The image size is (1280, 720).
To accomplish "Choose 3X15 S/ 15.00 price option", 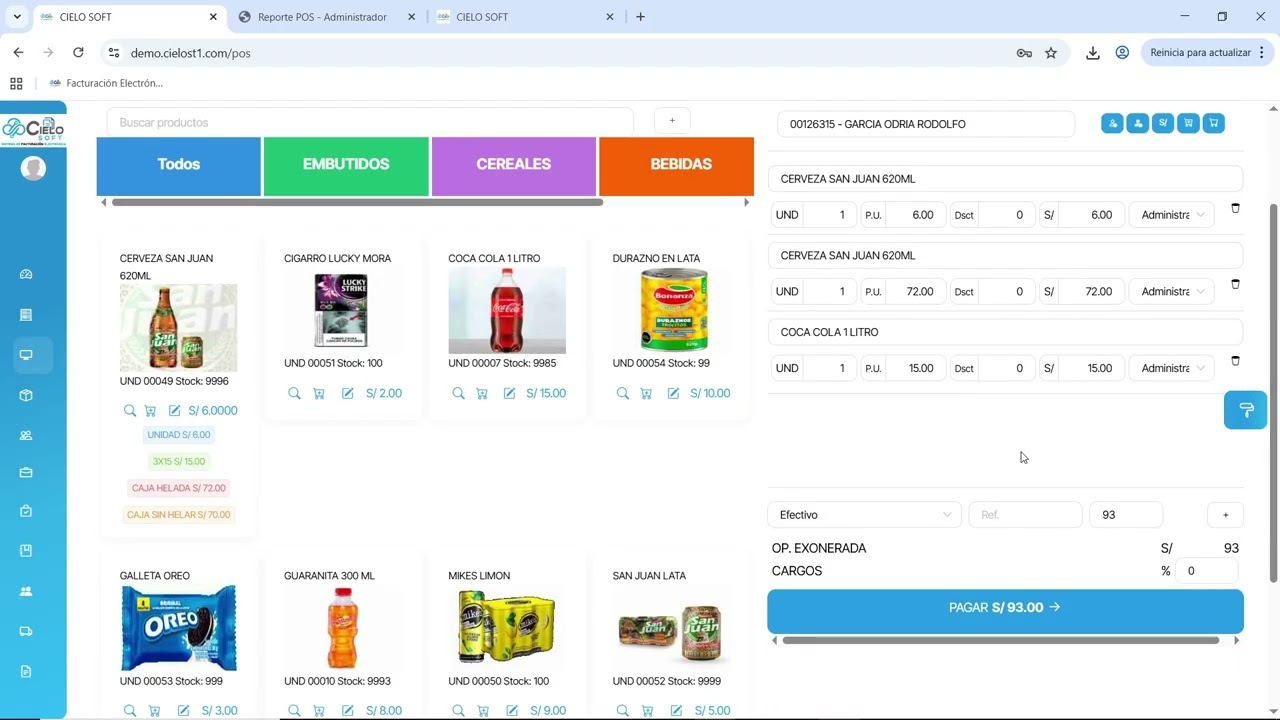I will click(179, 462).
